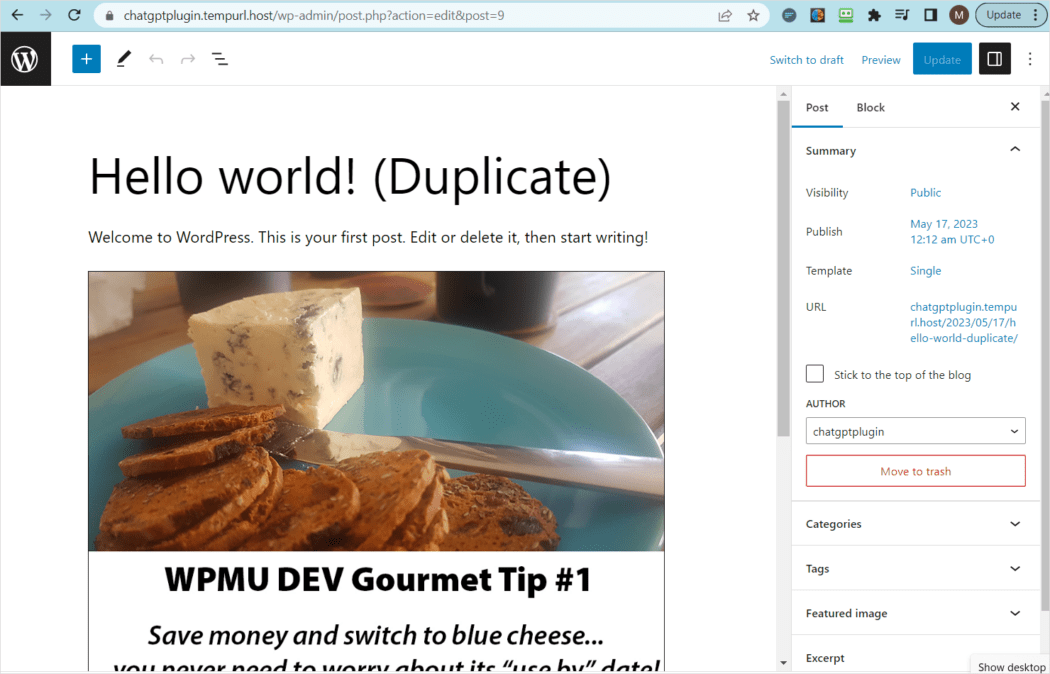This screenshot has width=1050, height=674.
Task: Click the WordPress logo icon
Action: pos(25,58)
